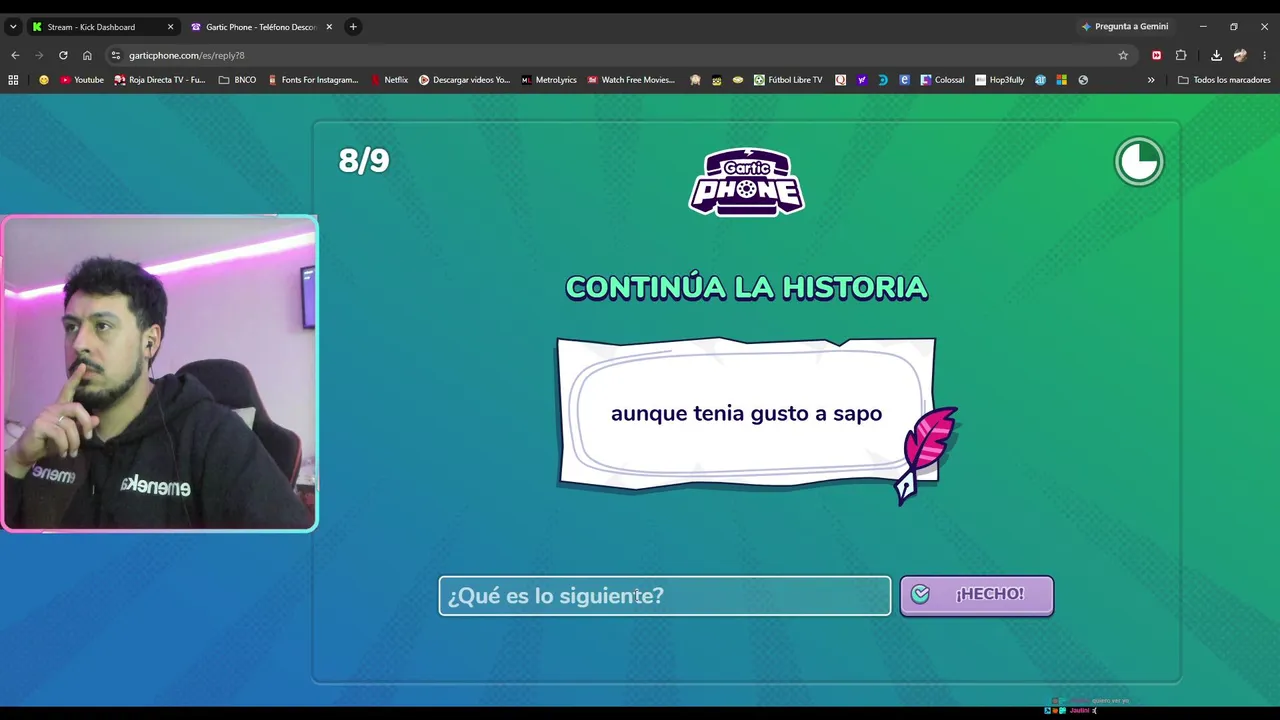The width and height of the screenshot is (1280, 720).
Task: Open the smiley emoji bookmark
Action: tap(43, 80)
